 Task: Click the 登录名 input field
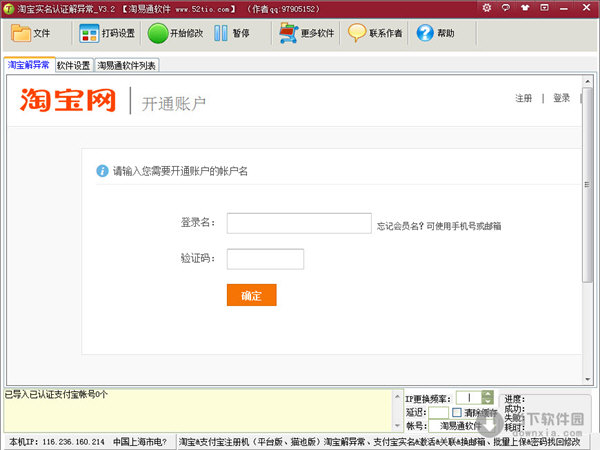point(299,223)
